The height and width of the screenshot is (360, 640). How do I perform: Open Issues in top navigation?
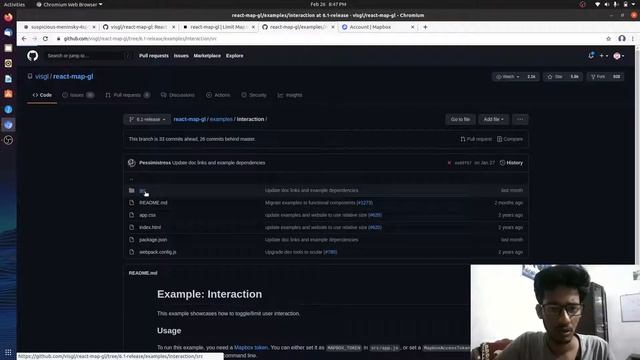click(x=181, y=56)
